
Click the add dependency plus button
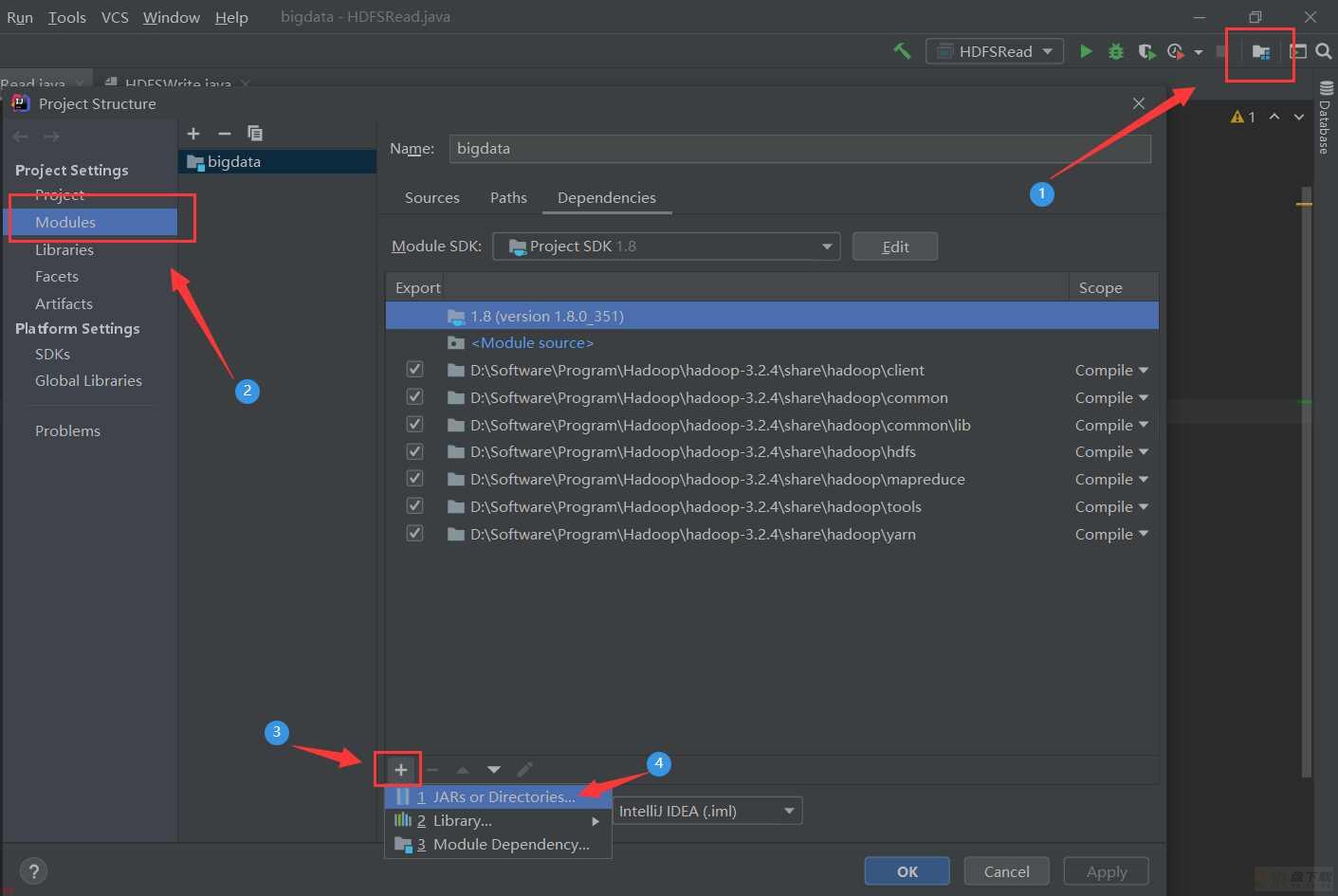point(400,770)
